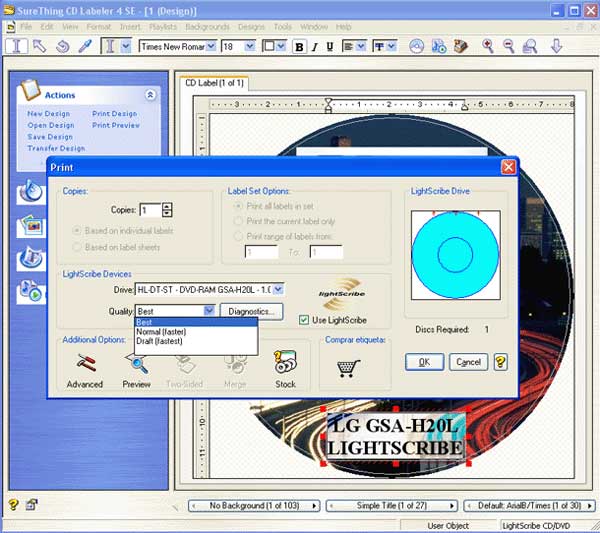Click the help icon in status bar
This screenshot has height=533, width=600.
click(13, 505)
